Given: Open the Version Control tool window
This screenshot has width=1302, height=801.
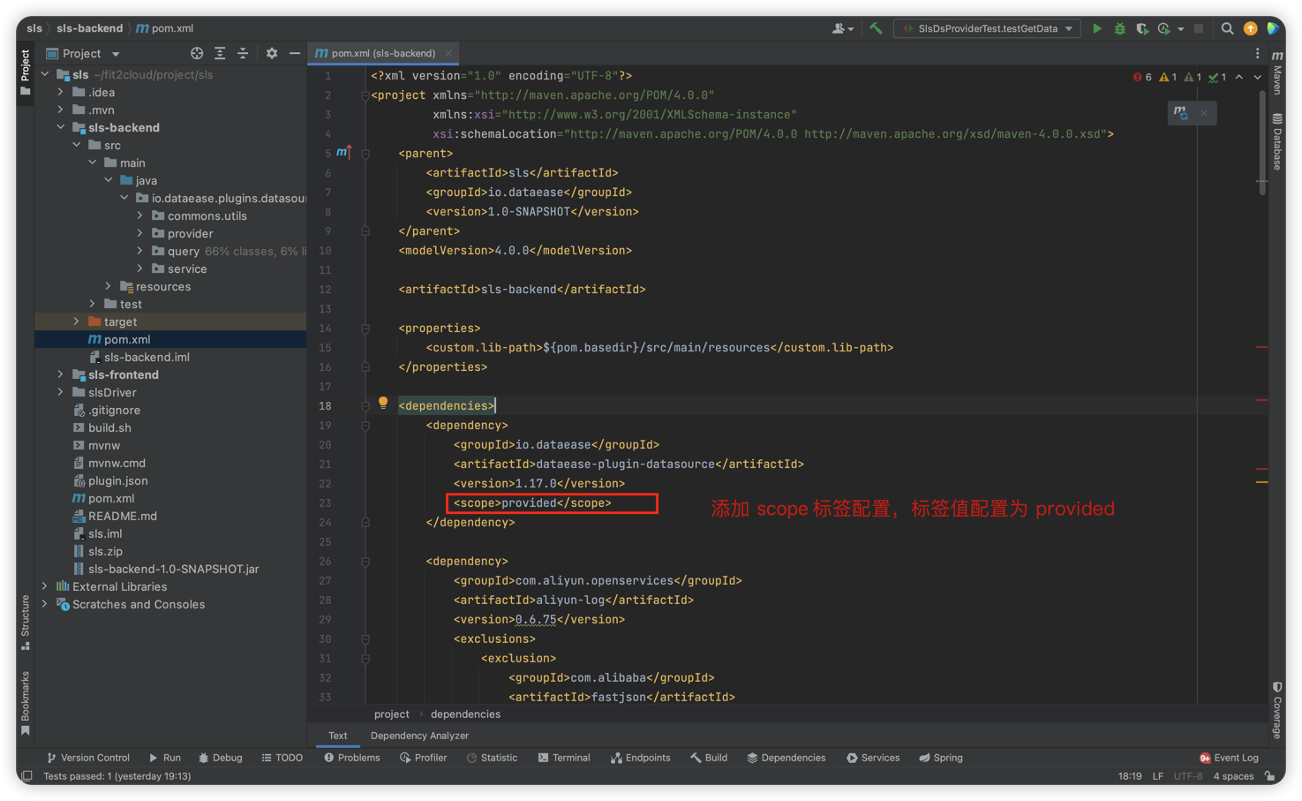Looking at the screenshot, I should coord(88,758).
